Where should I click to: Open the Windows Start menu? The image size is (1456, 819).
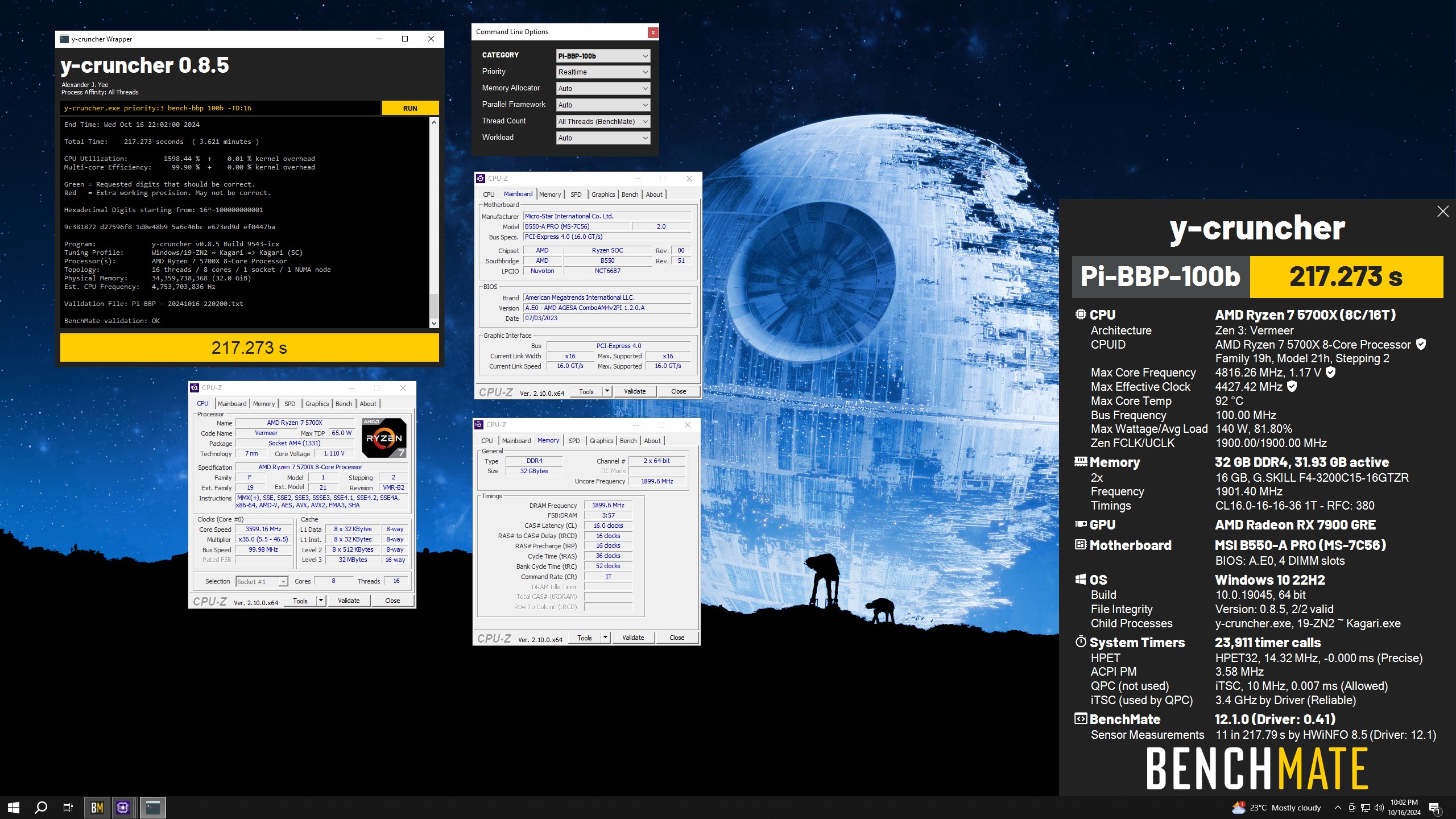(14, 808)
